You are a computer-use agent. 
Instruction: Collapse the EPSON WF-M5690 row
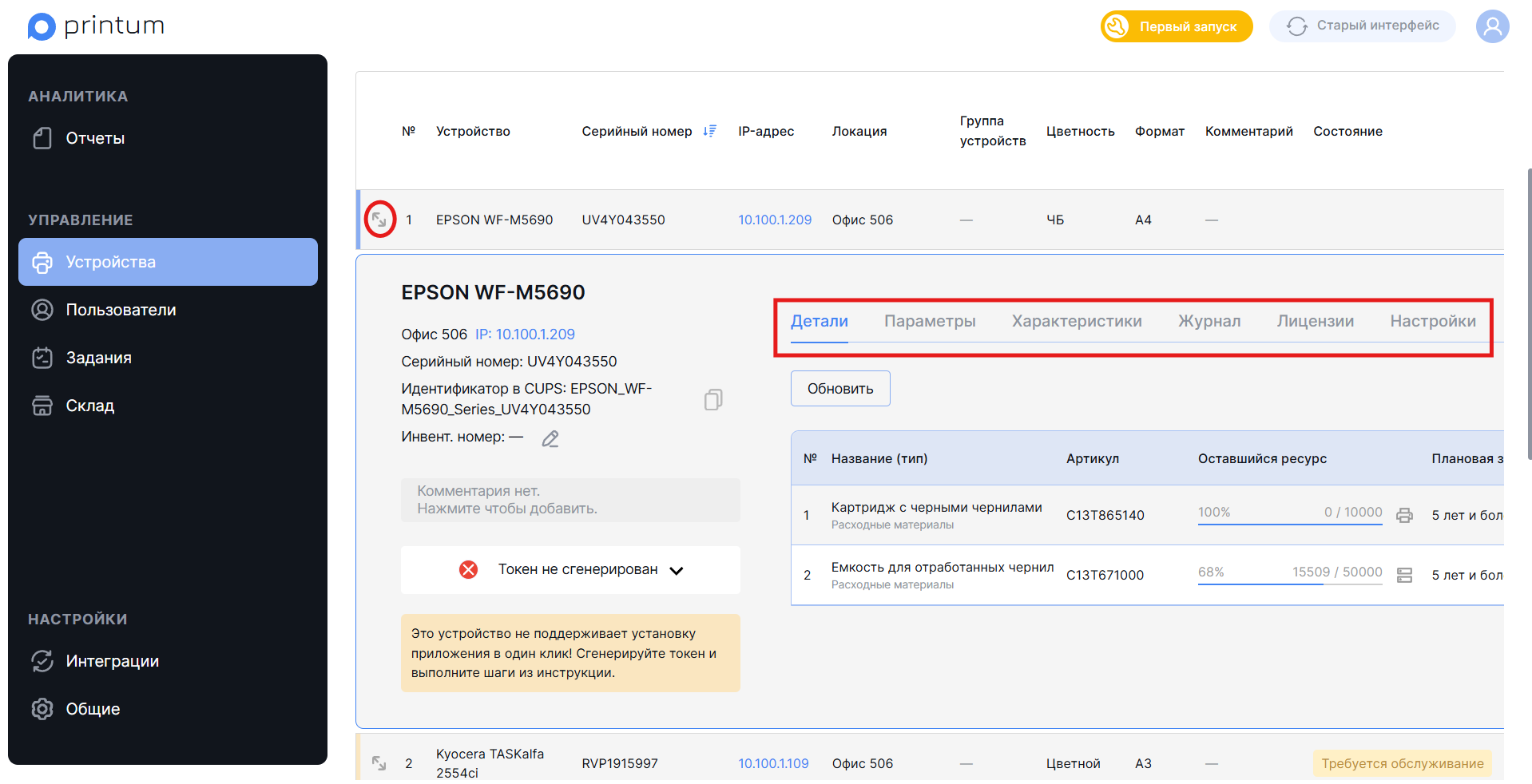tap(380, 220)
